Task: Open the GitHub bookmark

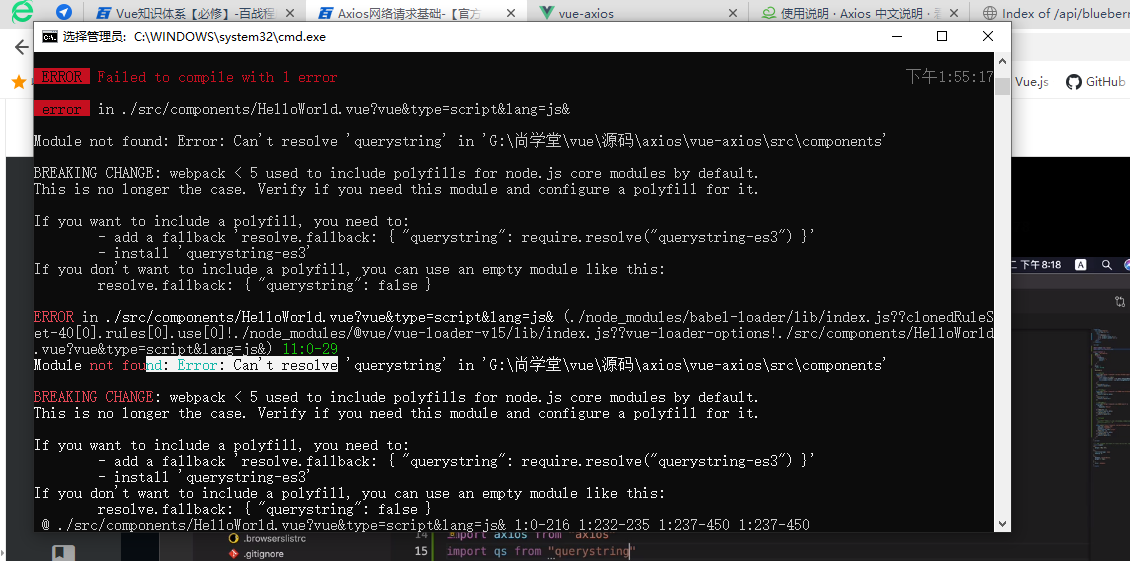Action: pyautogui.click(x=1095, y=81)
